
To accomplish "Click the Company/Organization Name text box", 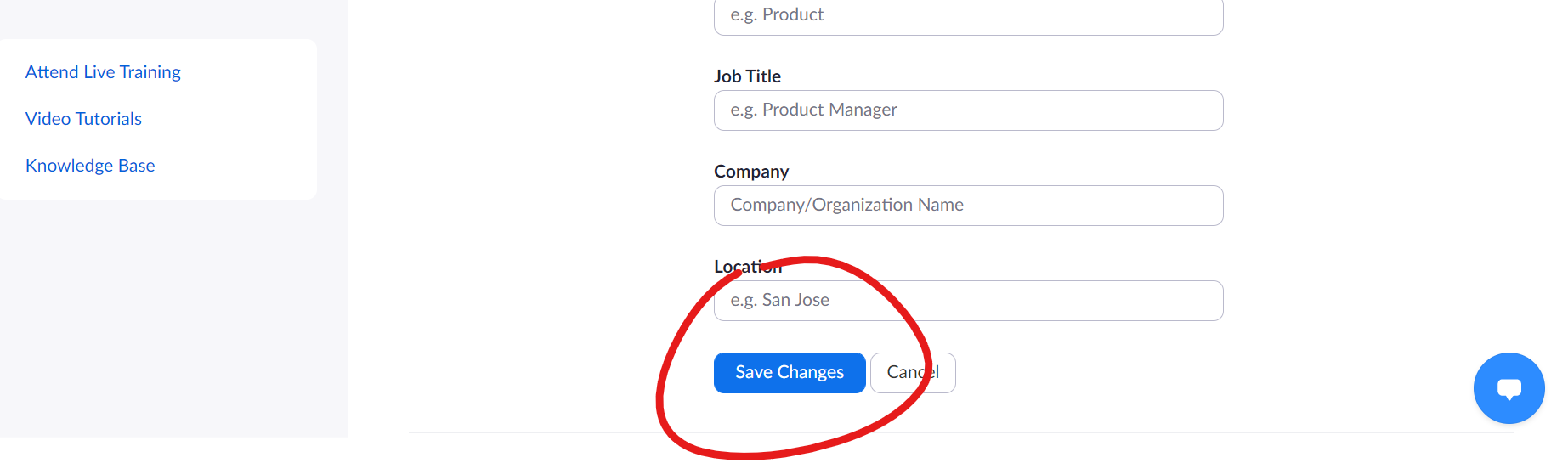I will click(x=969, y=206).
